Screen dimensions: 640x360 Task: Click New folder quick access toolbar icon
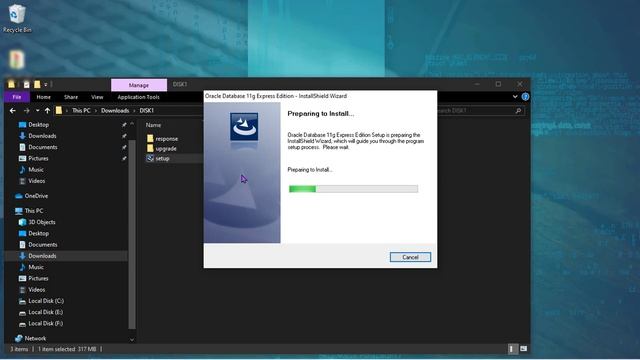pos(37,84)
